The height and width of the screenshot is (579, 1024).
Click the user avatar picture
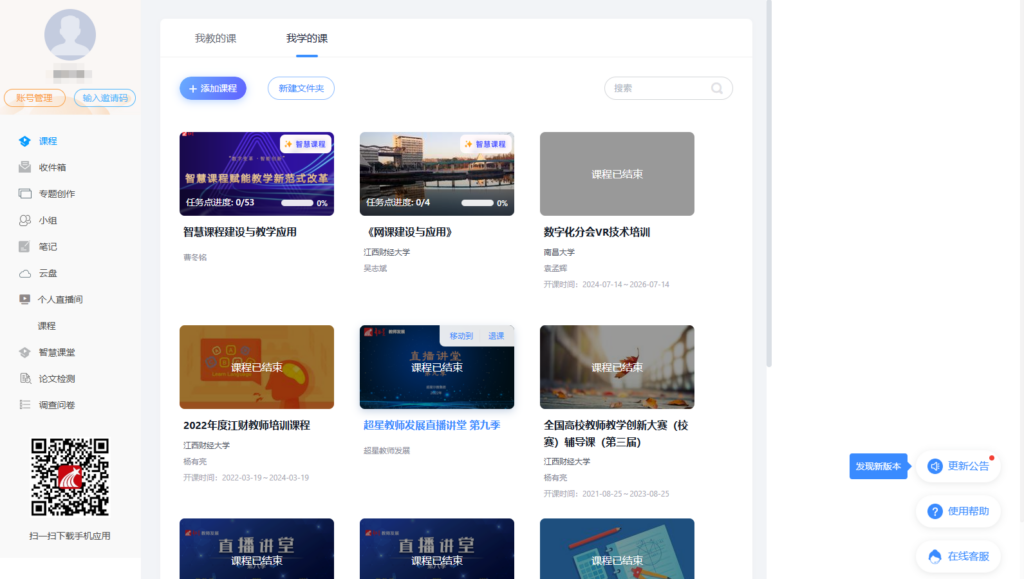coord(70,35)
